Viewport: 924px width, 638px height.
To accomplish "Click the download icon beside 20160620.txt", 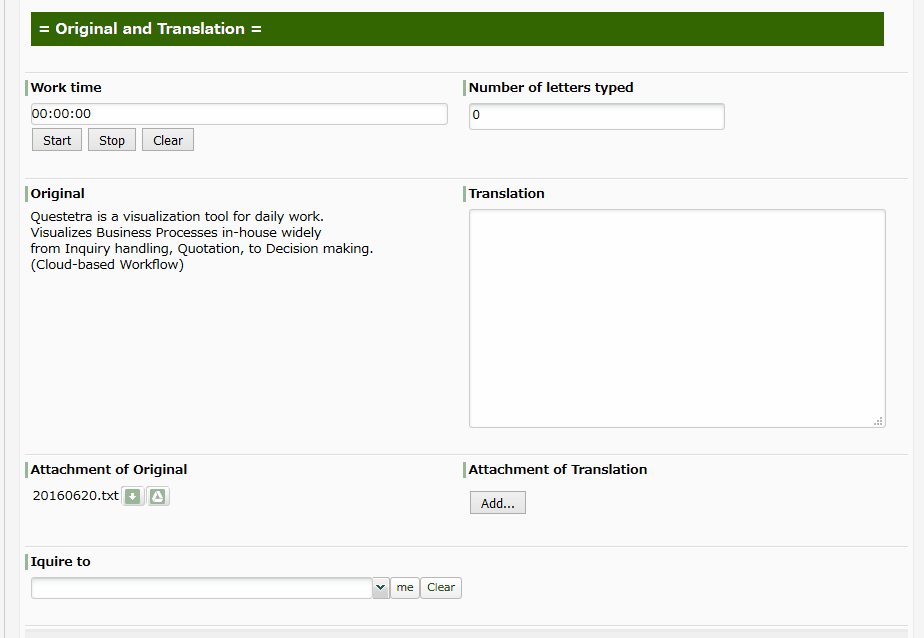I will click(x=133, y=496).
